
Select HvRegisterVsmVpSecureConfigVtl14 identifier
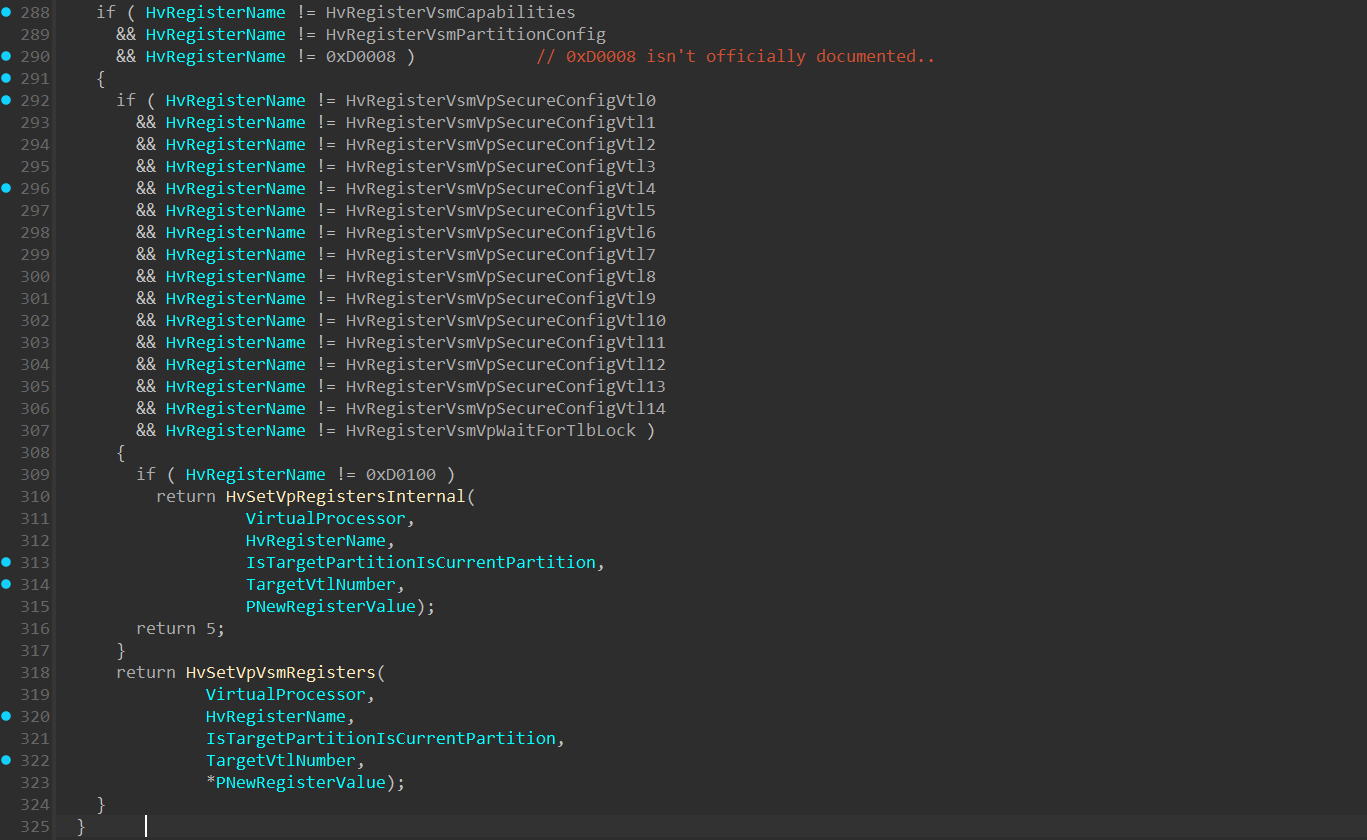(505, 408)
